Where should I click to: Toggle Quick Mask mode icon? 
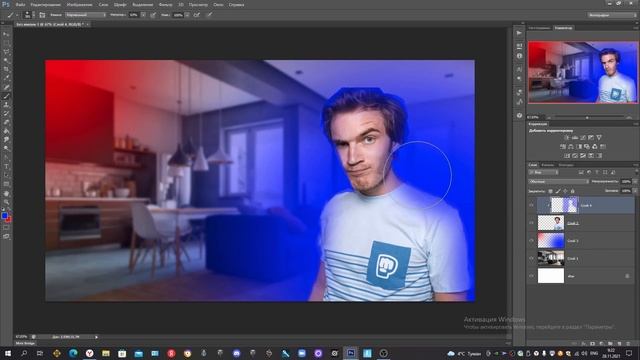[6, 228]
